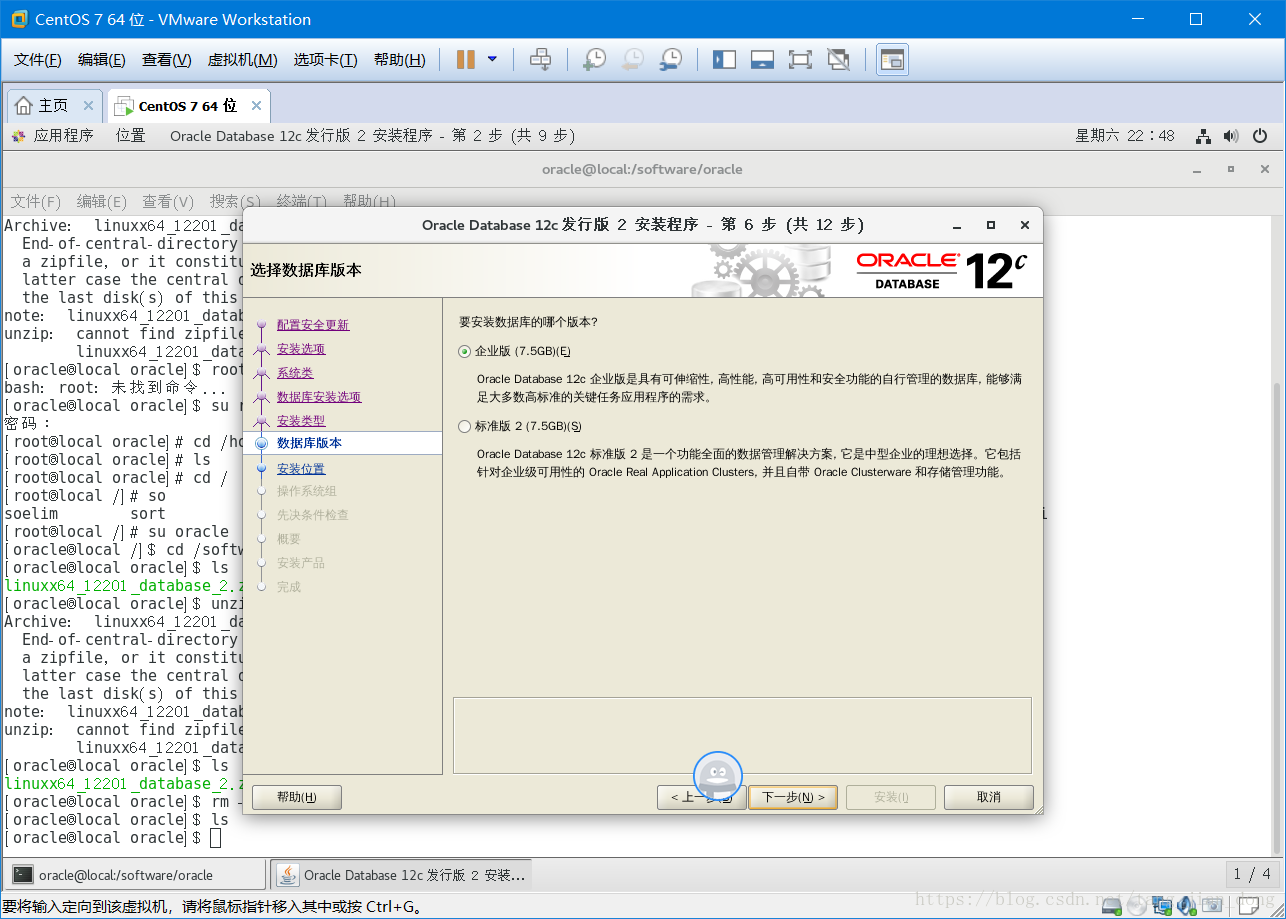Go to 配置安全更新 step link
1286x919 pixels.
pos(313,325)
